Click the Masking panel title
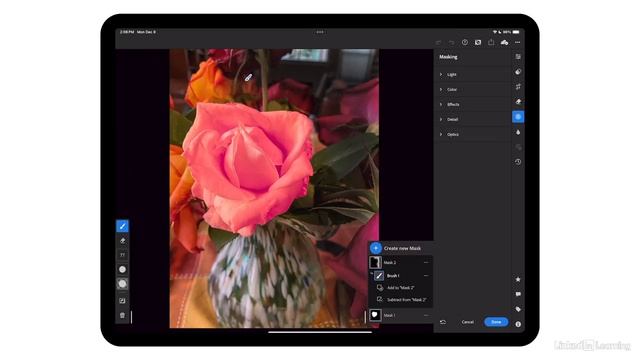Image resolution: width=640 pixels, height=360 pixels. [x=448, y=57]
